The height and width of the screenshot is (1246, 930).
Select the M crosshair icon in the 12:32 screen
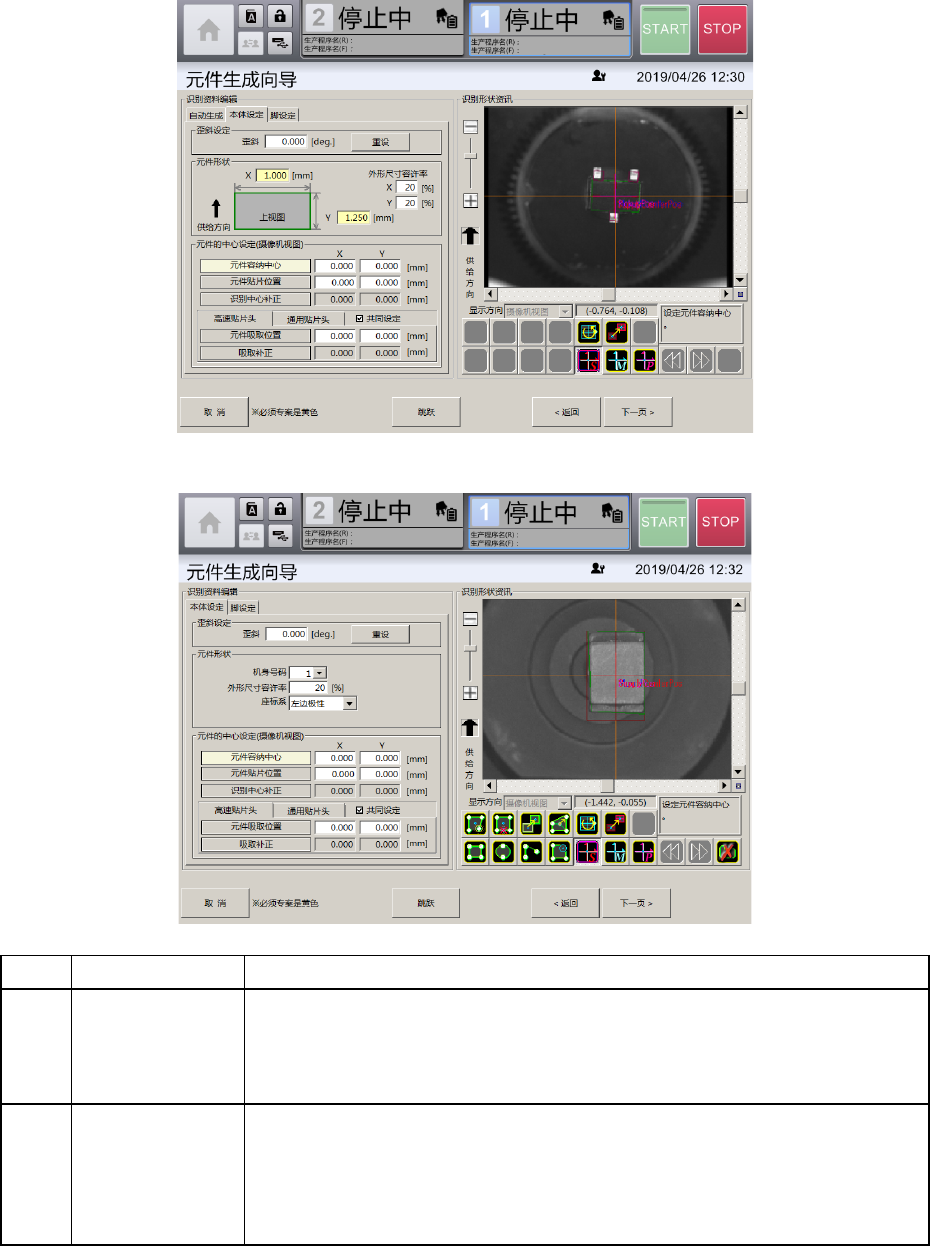617,852
